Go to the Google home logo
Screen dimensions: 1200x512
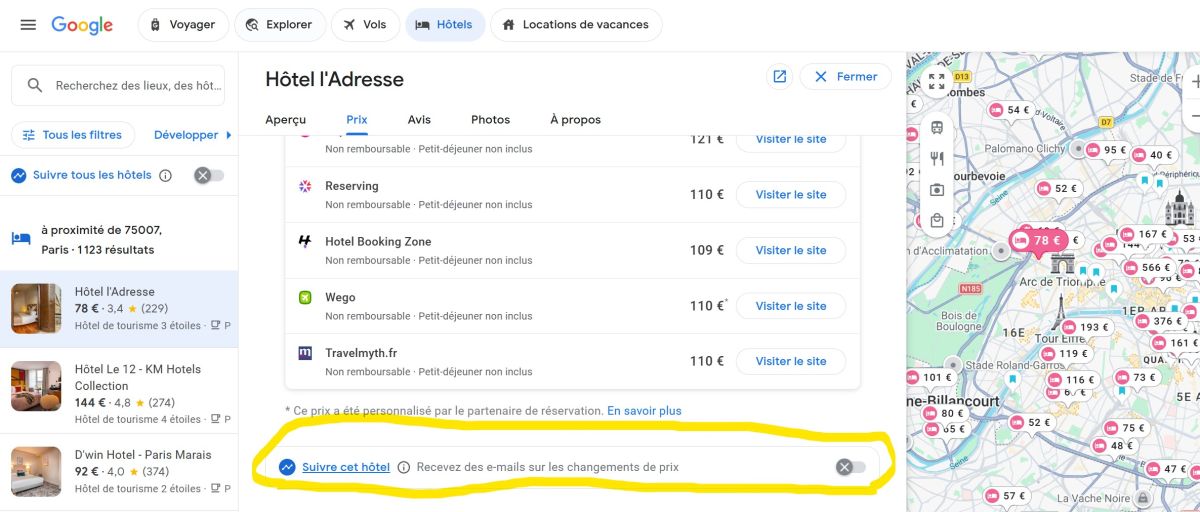point(82,25)
